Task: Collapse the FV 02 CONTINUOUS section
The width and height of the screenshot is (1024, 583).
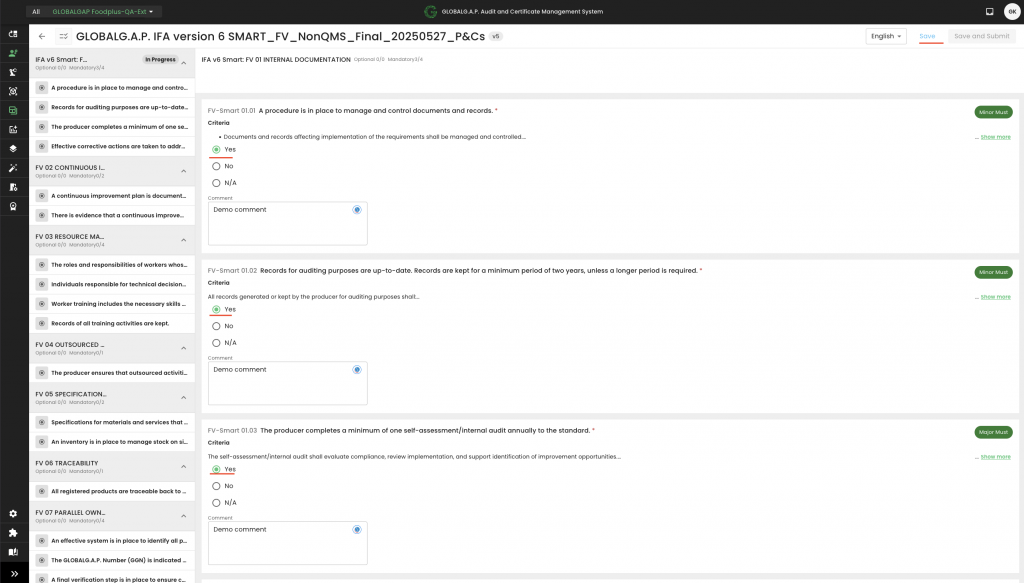Action: [x=184, y=171]
